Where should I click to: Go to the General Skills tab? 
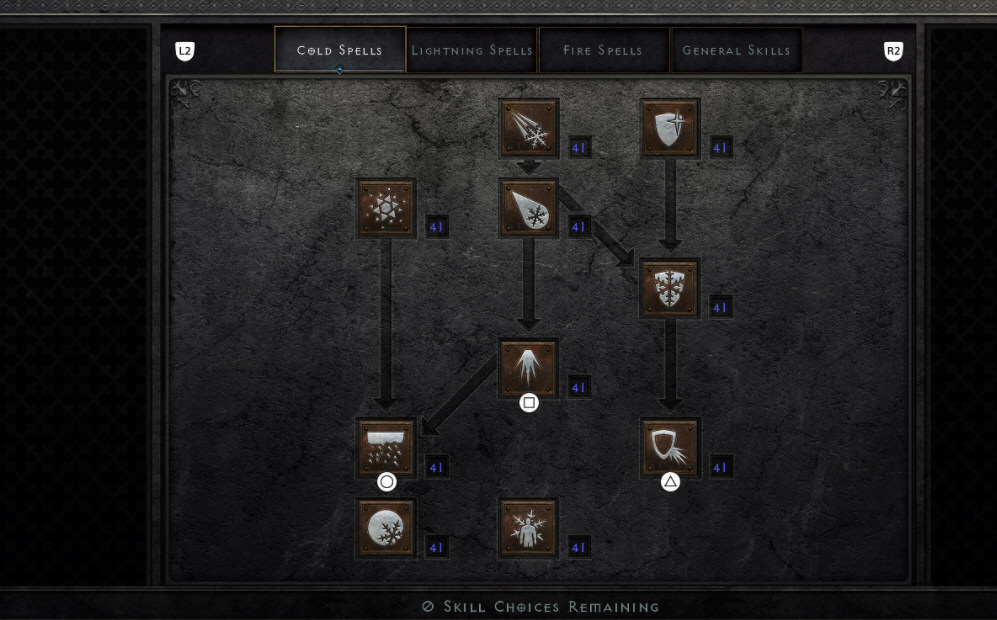coord(736,50)
